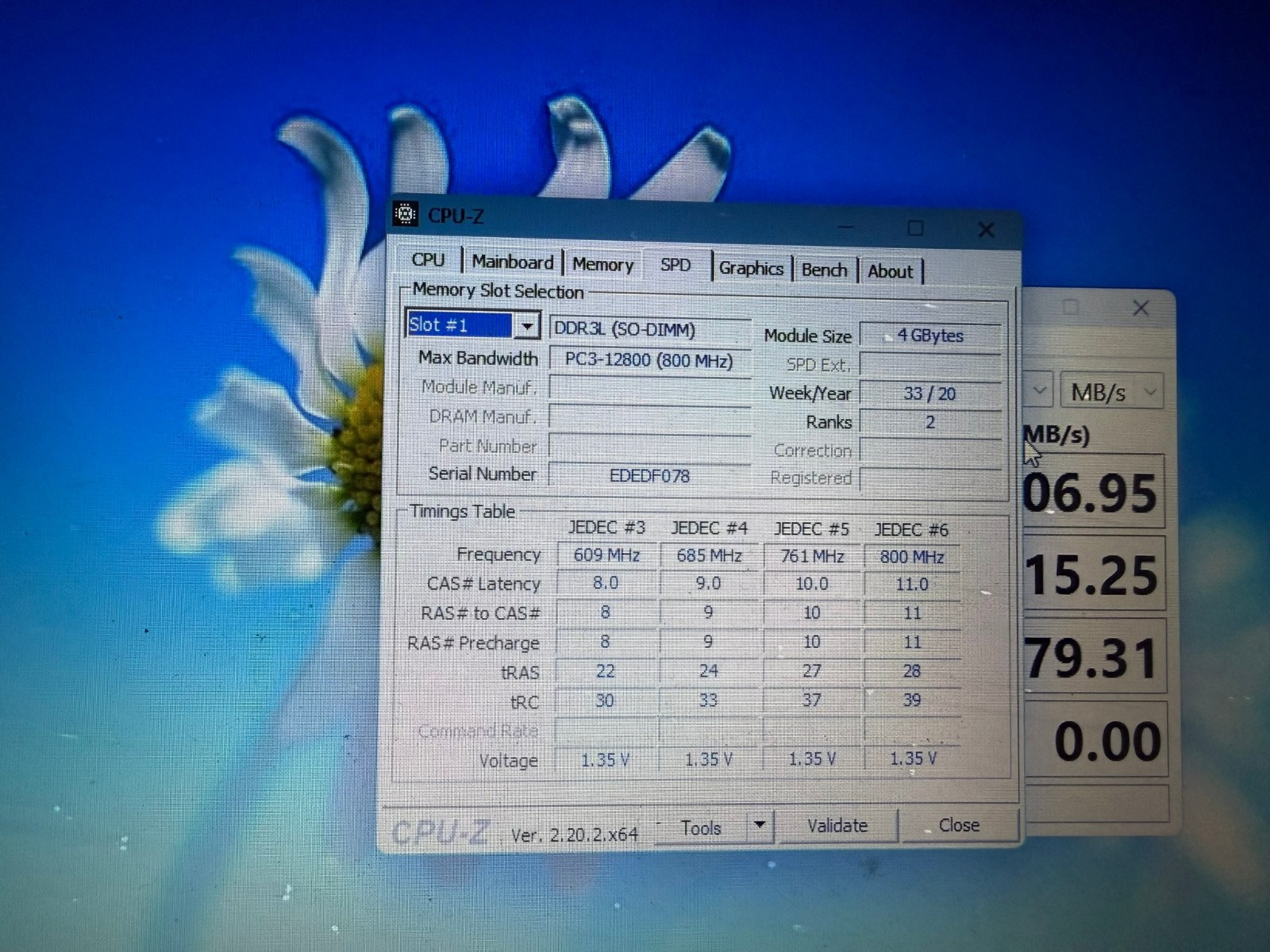Open the Graphics tab
Screen dimensions: 1270x952
coord(751,268)
